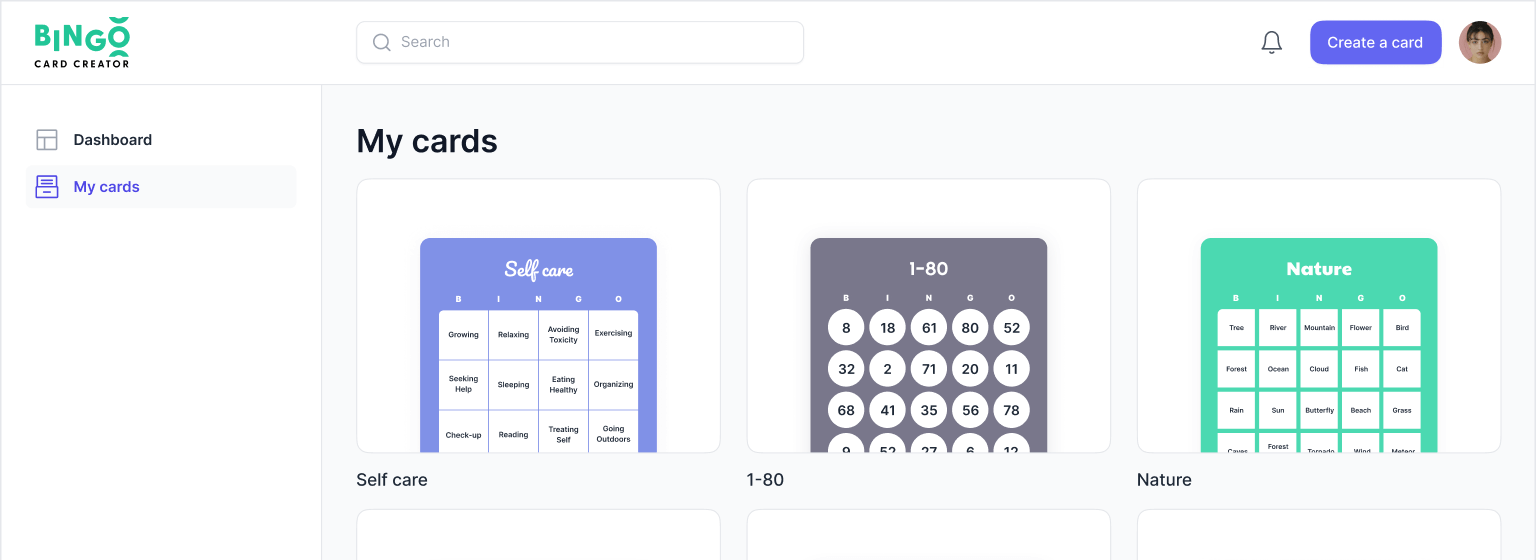Select the second-row card below Nature
1536x560 pixels.
1318,536
